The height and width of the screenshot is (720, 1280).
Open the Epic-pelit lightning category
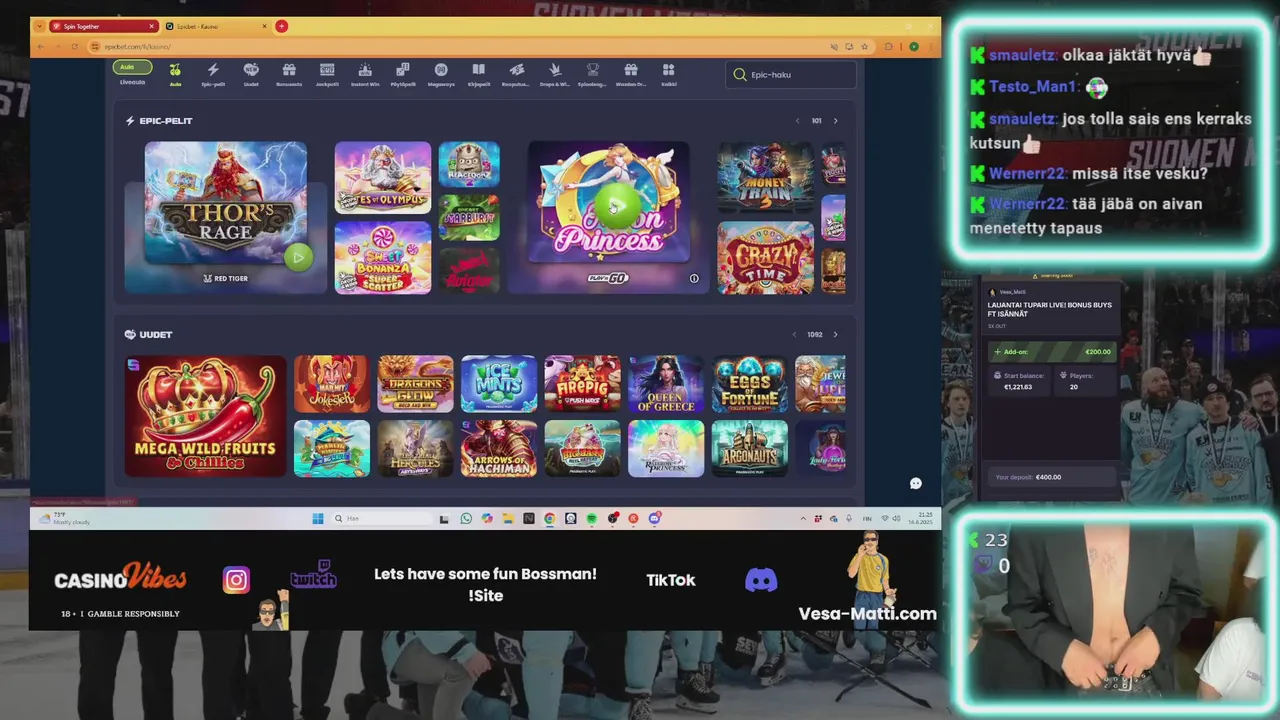coord(213,74)
